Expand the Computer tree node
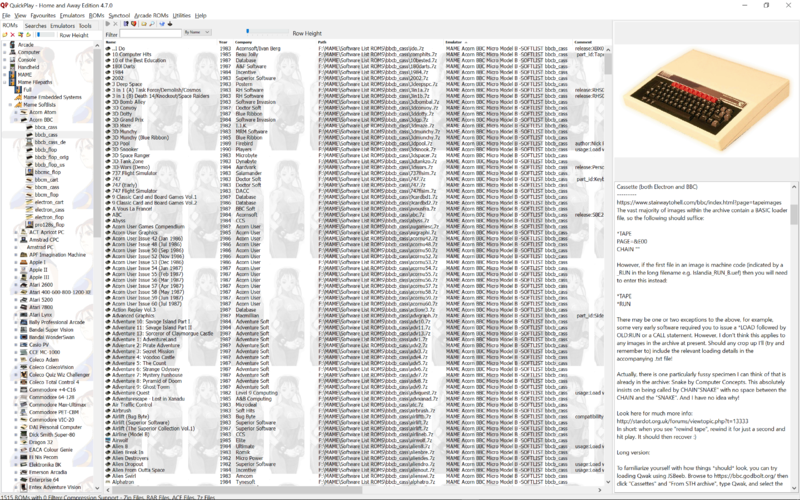The width and height of the screenshot is (800, 500). [x=5, y=52]
